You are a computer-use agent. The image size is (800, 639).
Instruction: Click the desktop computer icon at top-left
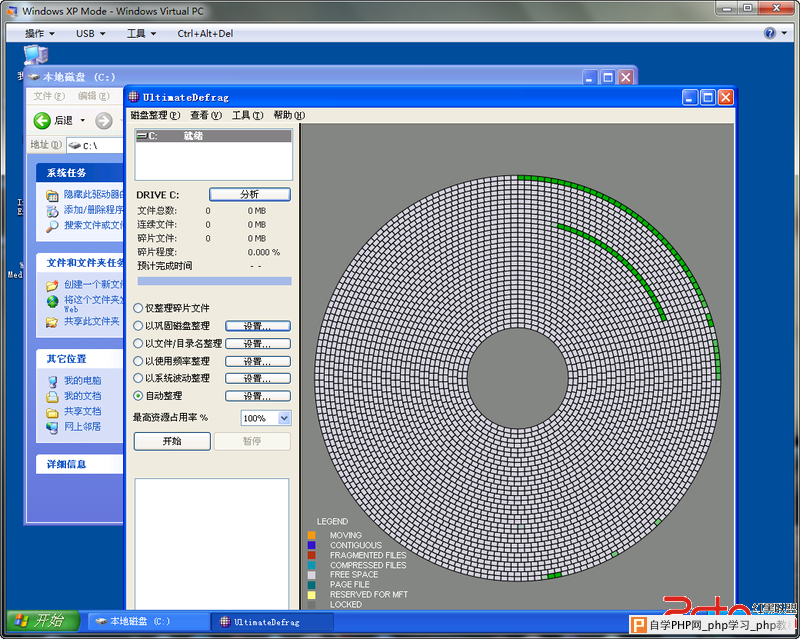point(36,55)
